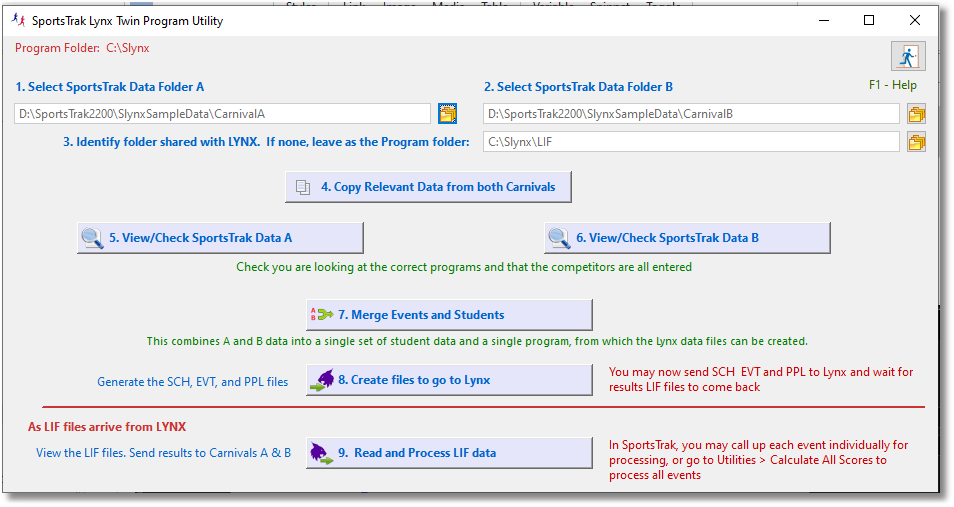Click the magnifier icon on View/Check Data A
Viewport: 954px width, 507px height.
click(x=92, y=238)
